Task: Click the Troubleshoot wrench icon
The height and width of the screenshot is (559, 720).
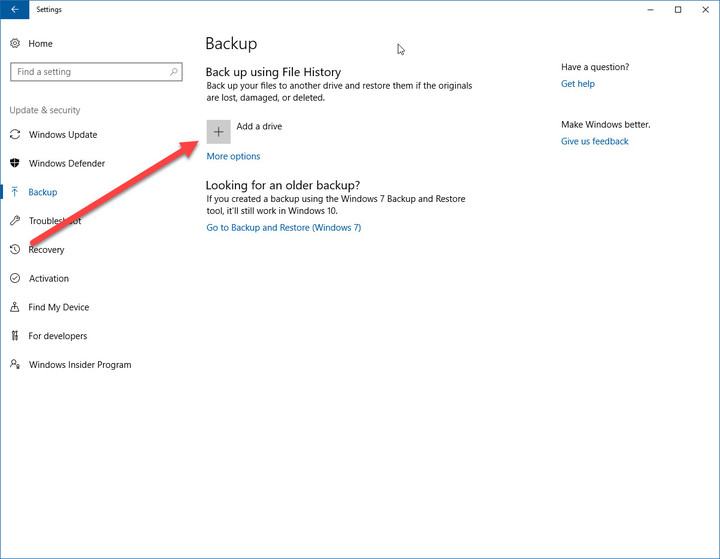Action: [x=15, y=220]
